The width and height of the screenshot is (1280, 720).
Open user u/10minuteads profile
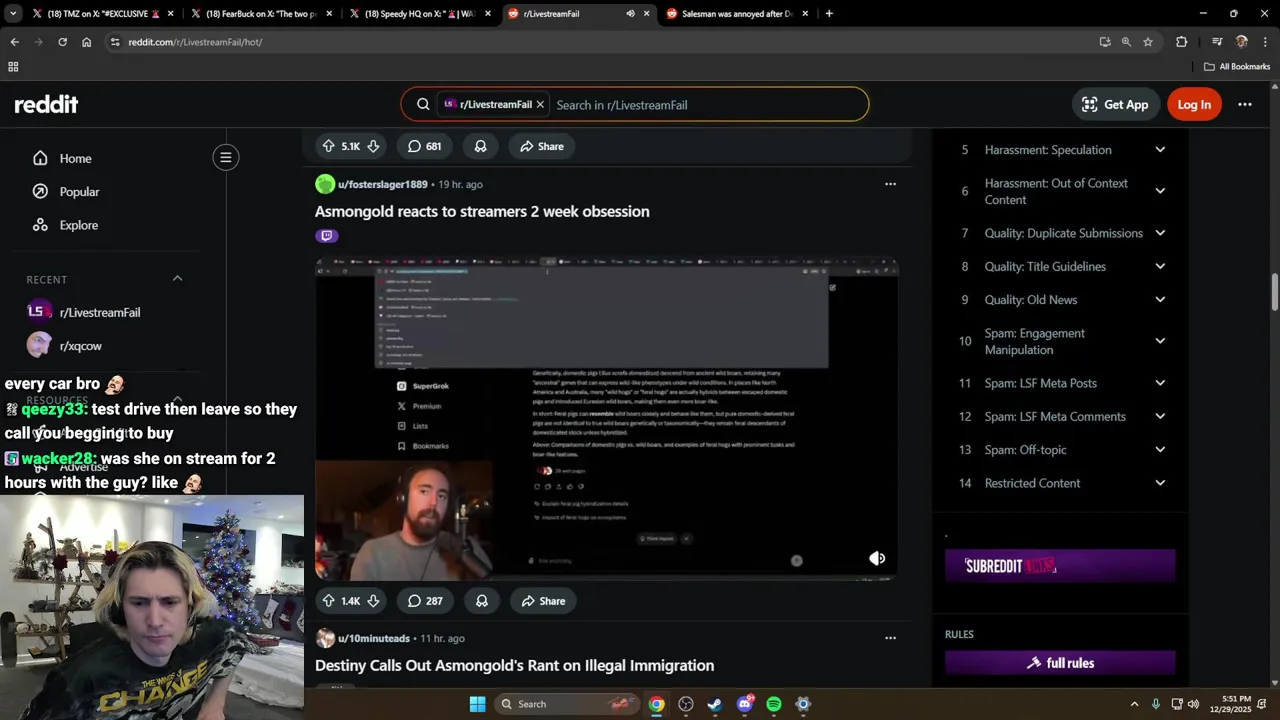coord(374,638)
